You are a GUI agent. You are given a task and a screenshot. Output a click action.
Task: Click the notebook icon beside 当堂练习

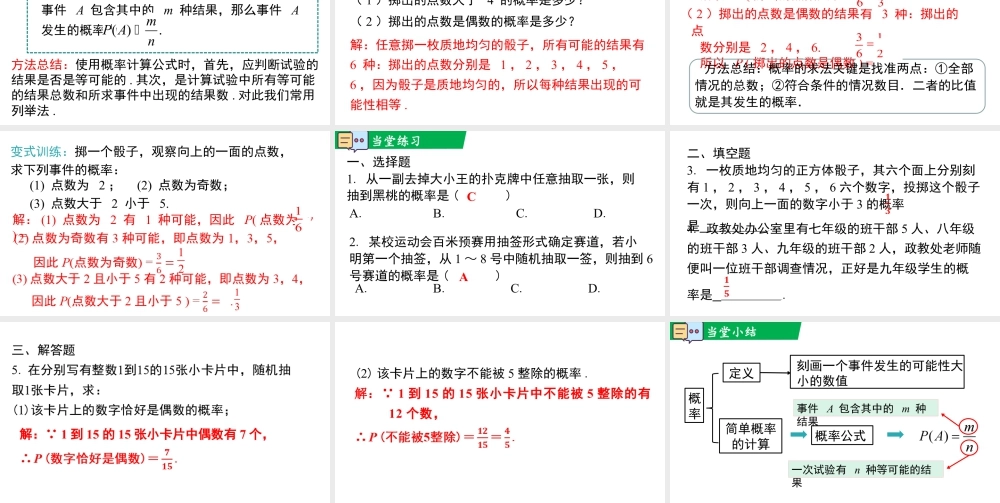347,141
